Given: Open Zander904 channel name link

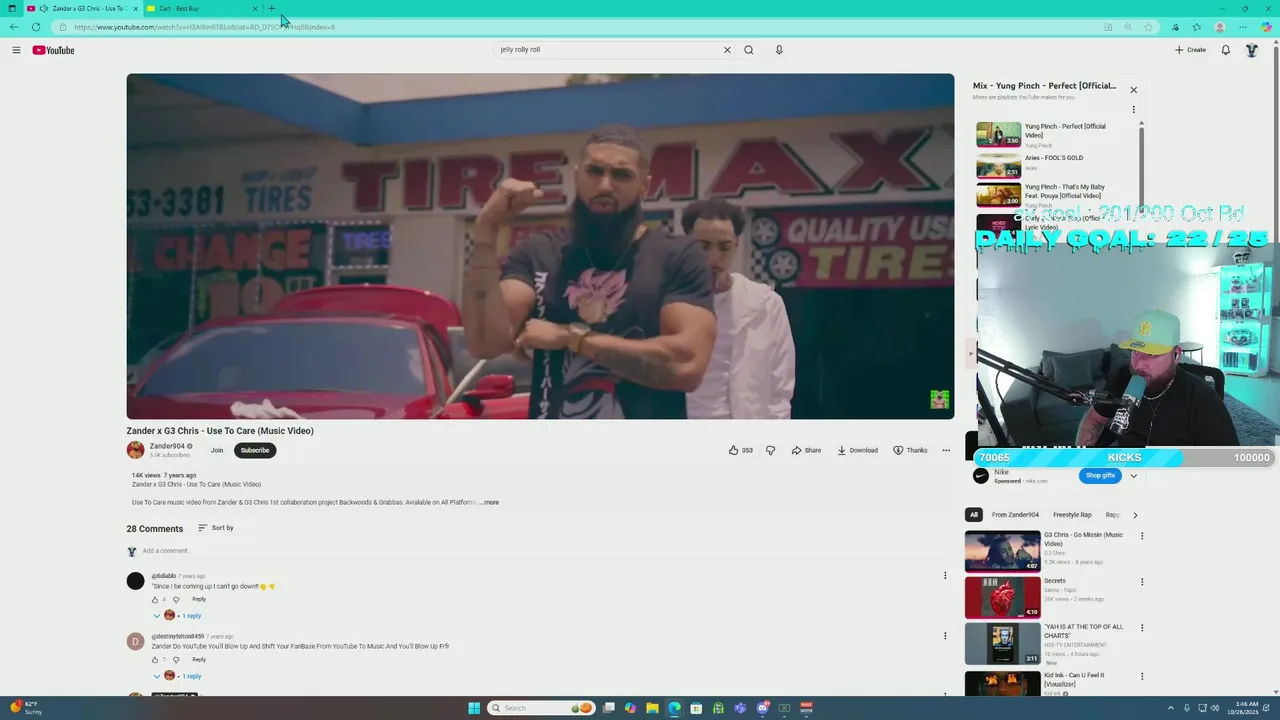Looking at the screenshot, I should [x=167, y=446].
